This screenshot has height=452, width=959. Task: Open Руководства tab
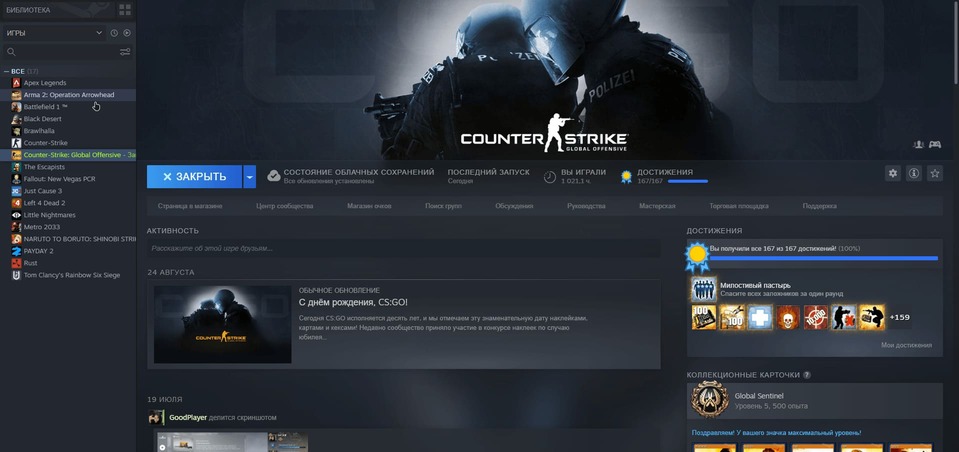coord(586,206)
